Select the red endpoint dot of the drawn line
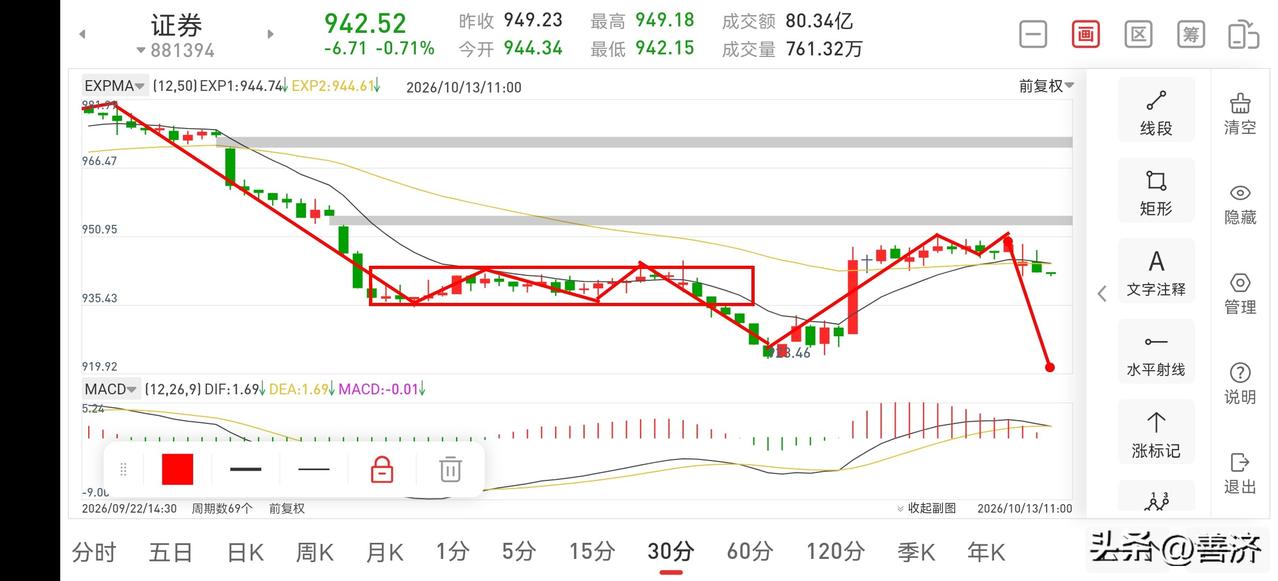The width and height of the screenshot is (1278, 581). tap(1049, 367)
